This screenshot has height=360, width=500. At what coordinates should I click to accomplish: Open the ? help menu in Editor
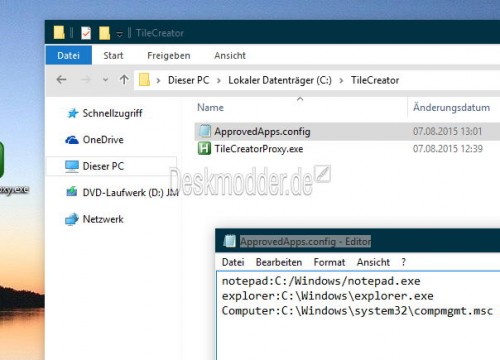point(404,262)
